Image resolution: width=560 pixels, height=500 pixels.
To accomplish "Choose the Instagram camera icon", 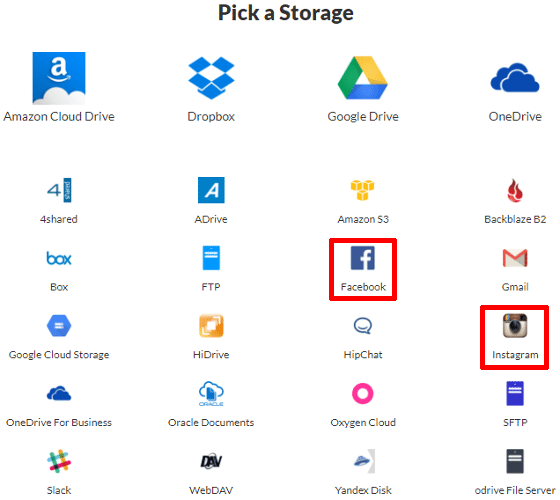I will (x=515, y=326).
